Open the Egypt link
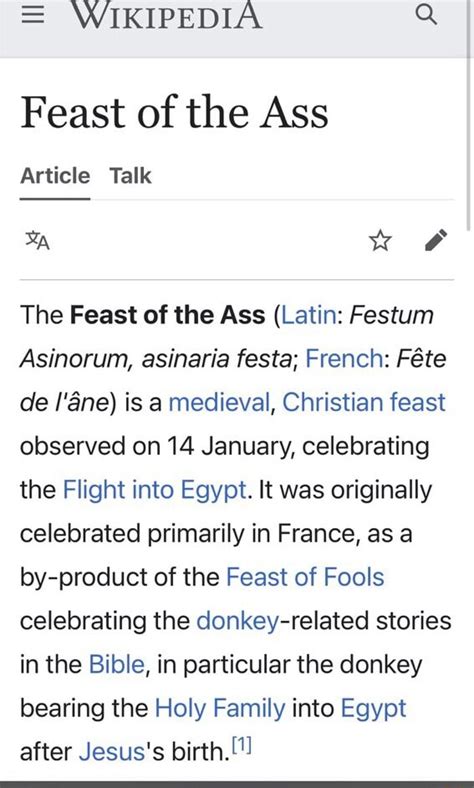 pyautogui.click(x=373, y=708)
